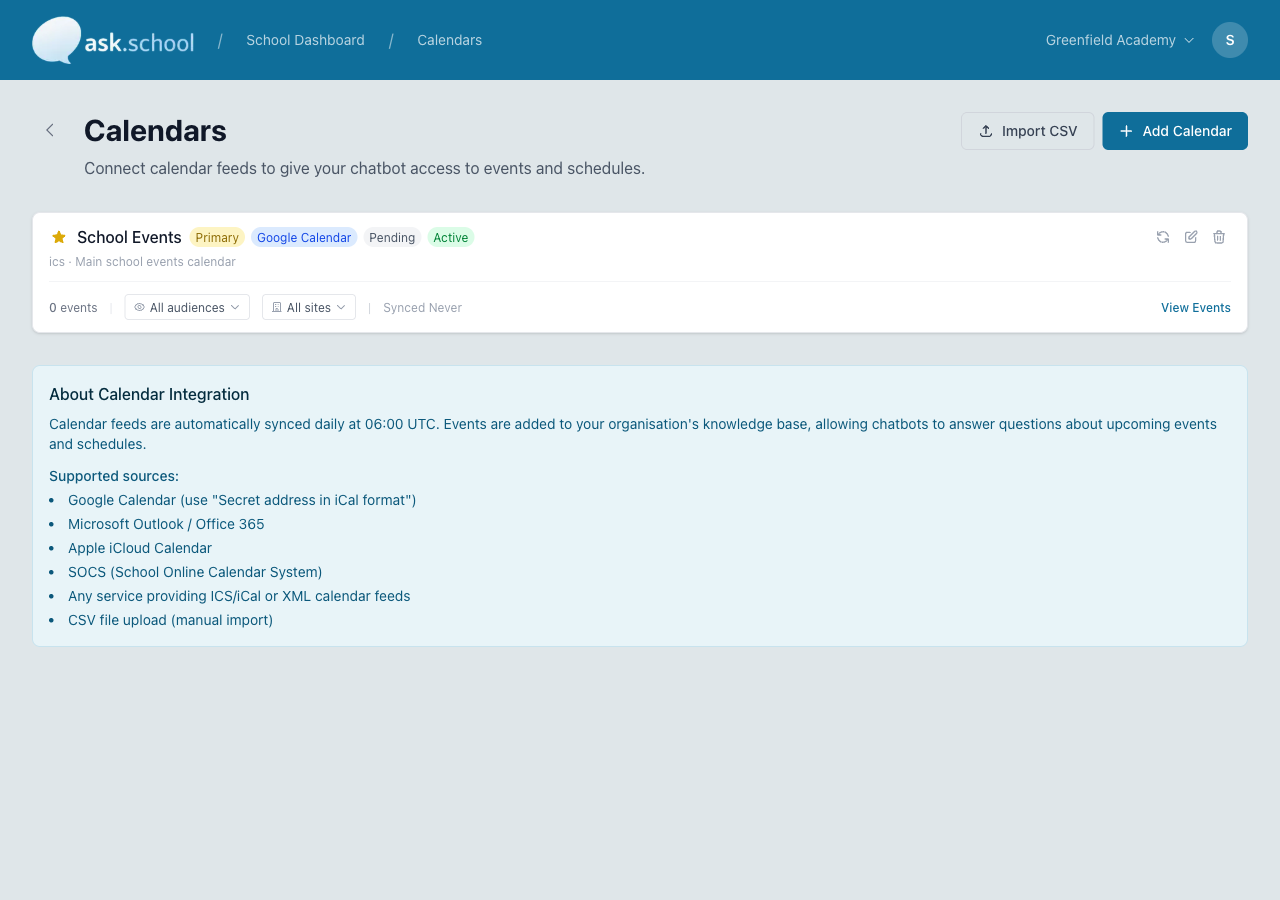Click the Pending status badge
This screenshot has height=900, width=1280.
tap(392, 237)
